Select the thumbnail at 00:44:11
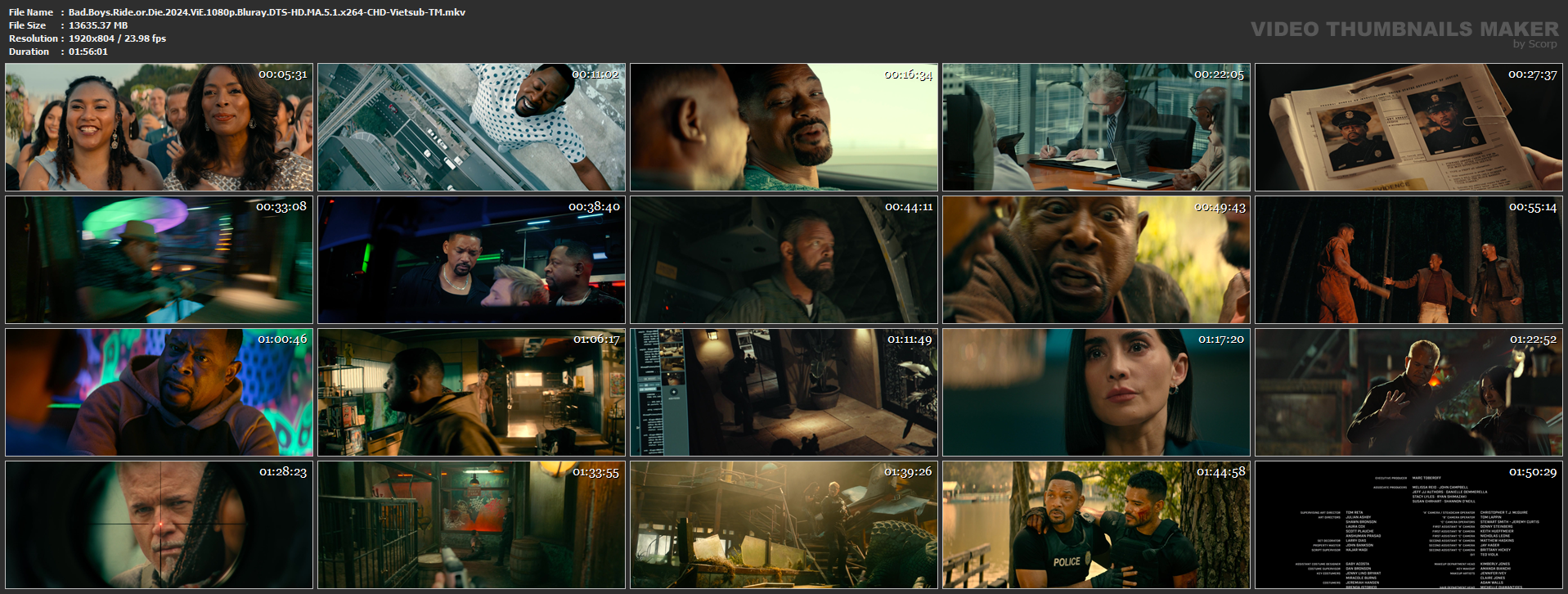Viewport: 1568px width, 594px height. pyautogui.click(x=784, y=259)
